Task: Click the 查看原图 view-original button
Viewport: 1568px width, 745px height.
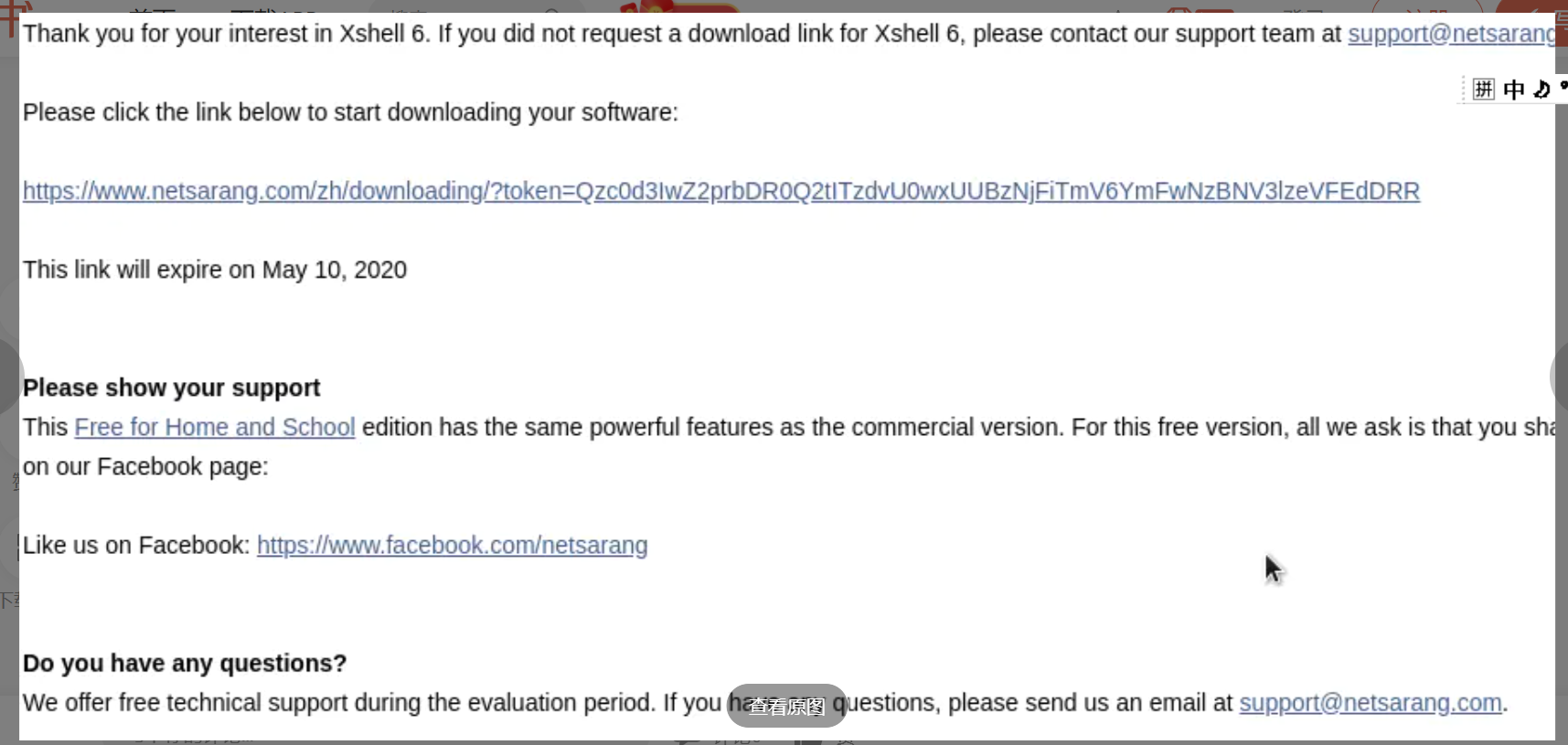Action: (x=787, y=706)
